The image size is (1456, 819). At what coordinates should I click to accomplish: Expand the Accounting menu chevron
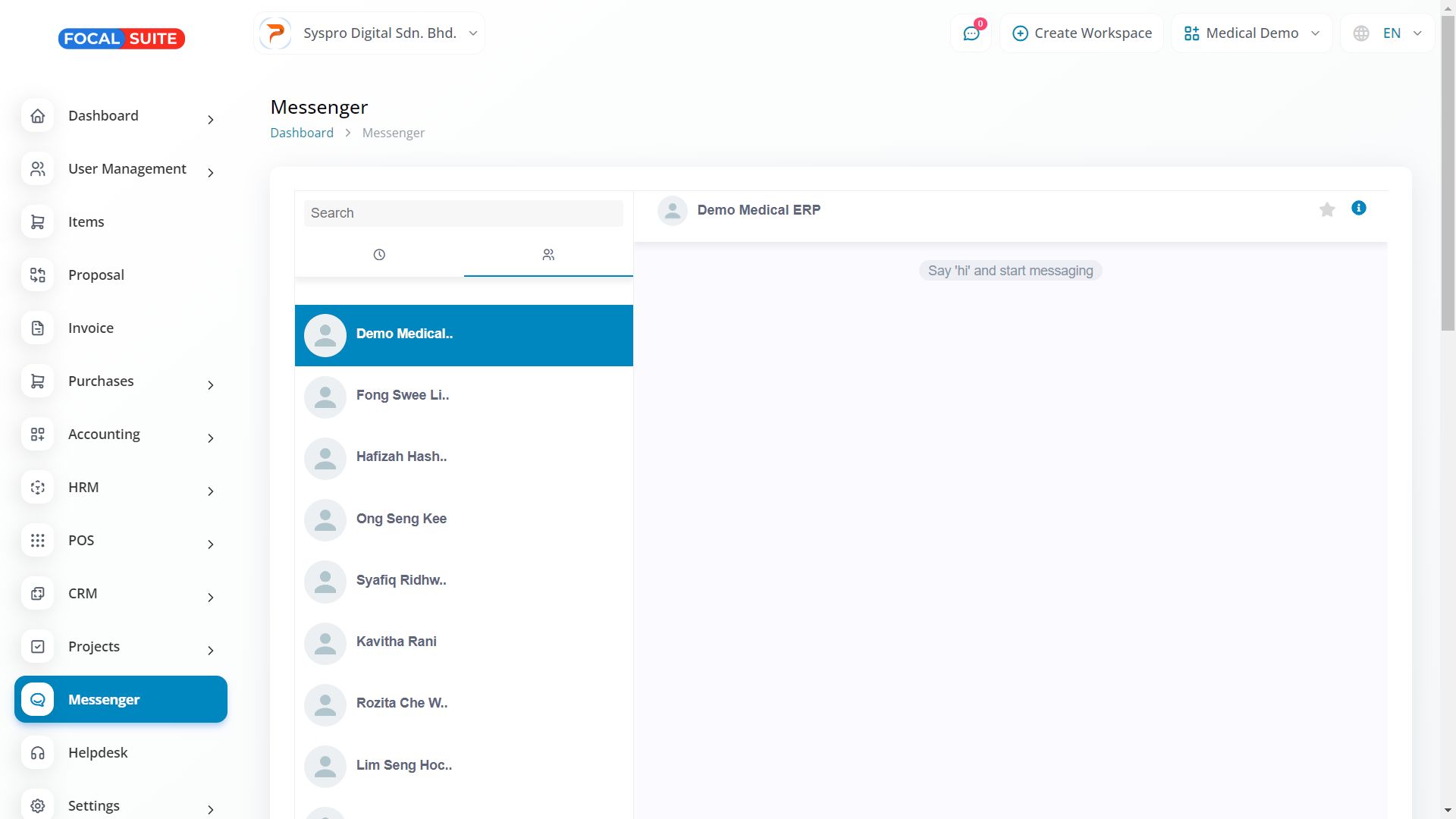point(211,438)
